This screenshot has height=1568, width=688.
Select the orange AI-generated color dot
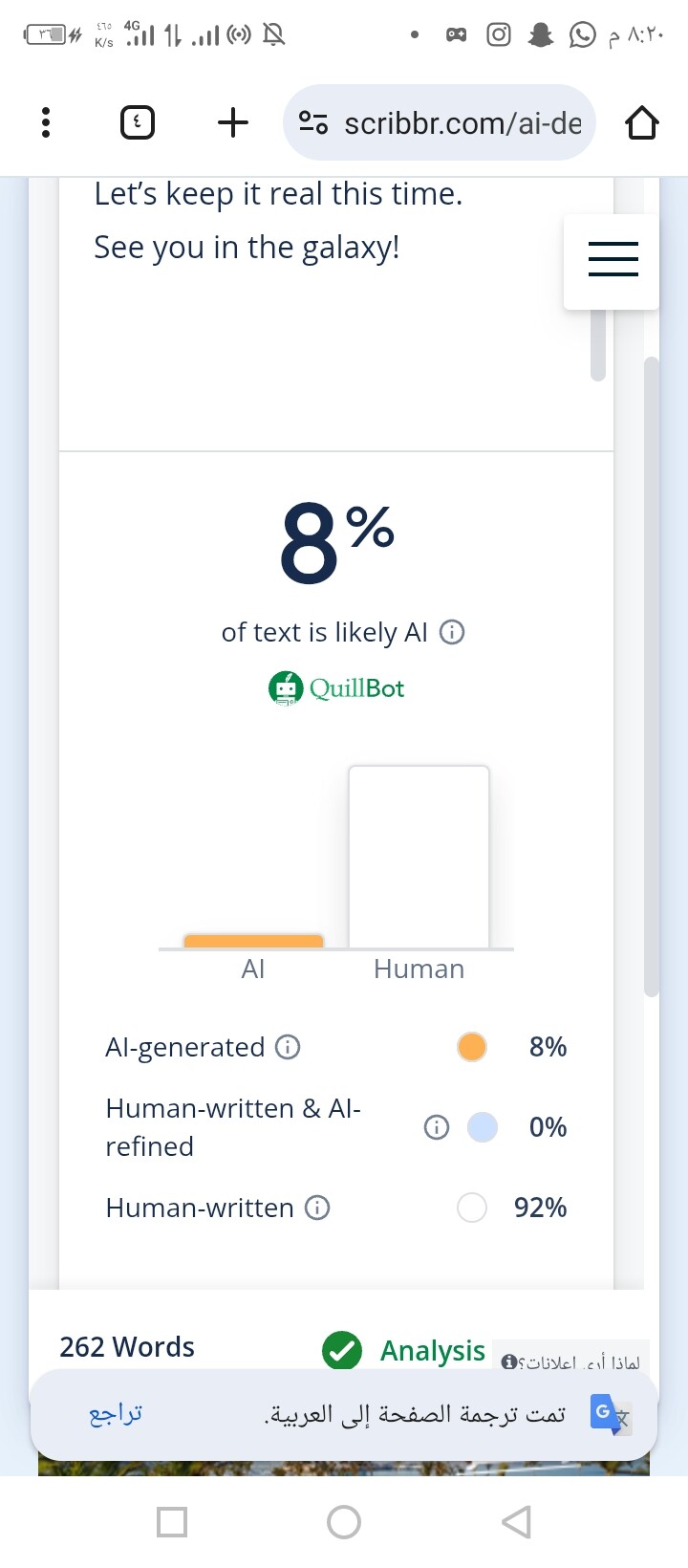pyautogui.click(x=472, y=1047)
